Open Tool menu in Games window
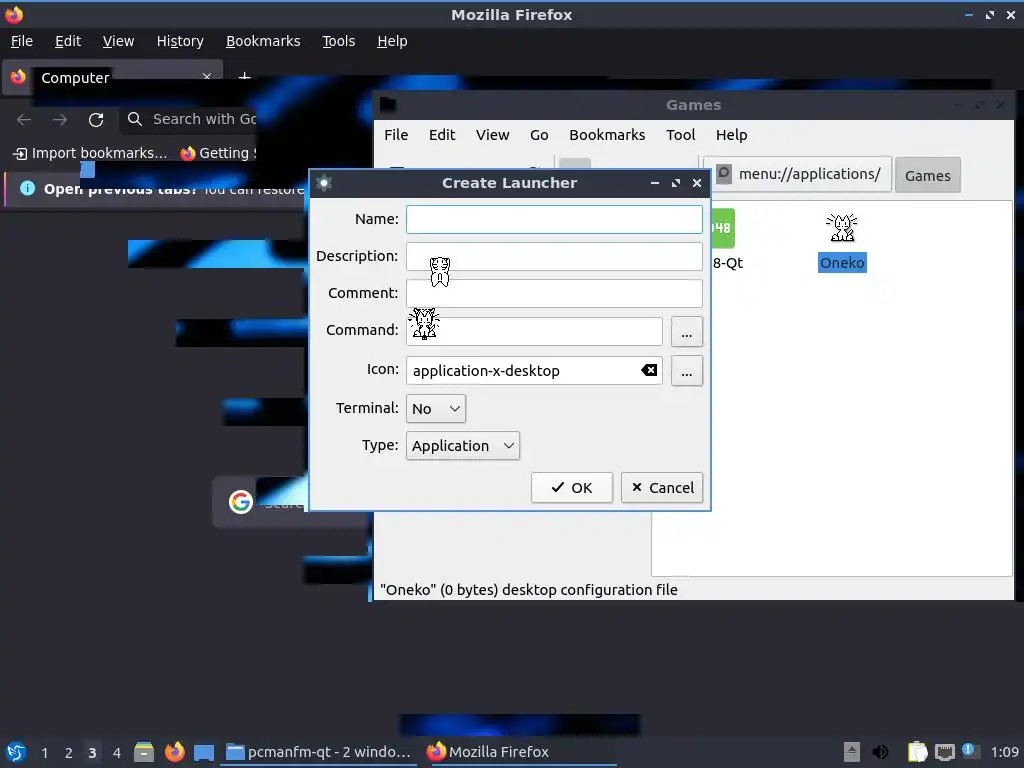The height and width of the screenshot is (768, 1024). pos(680,135)
